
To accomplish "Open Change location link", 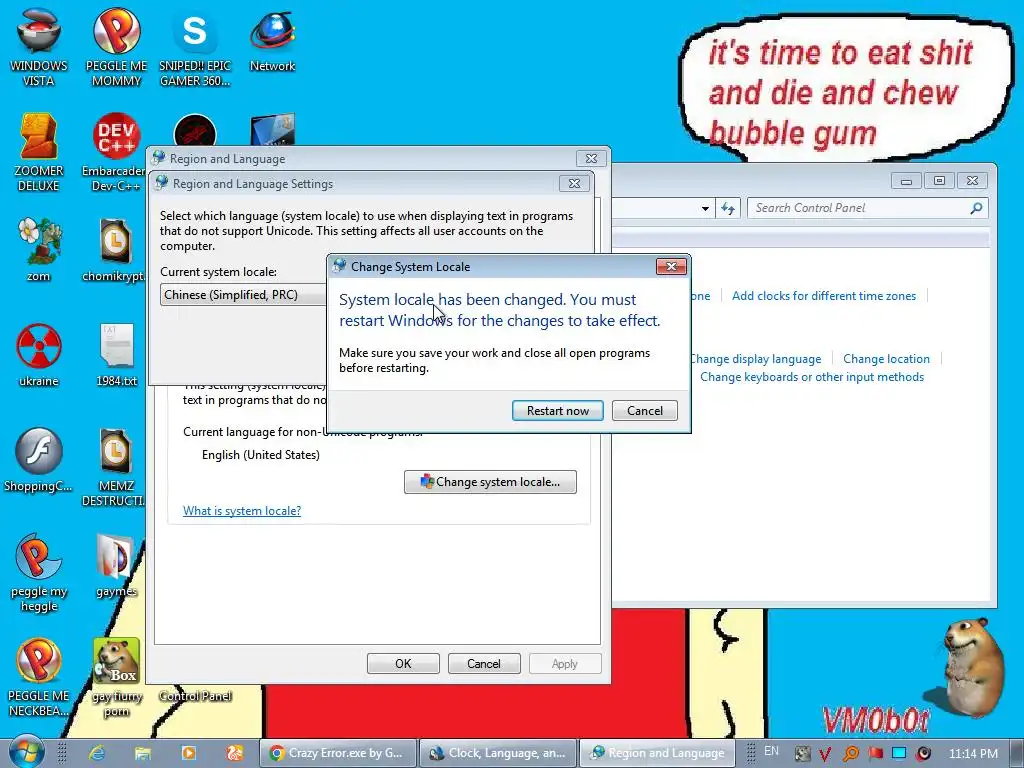I will point(886,359).
